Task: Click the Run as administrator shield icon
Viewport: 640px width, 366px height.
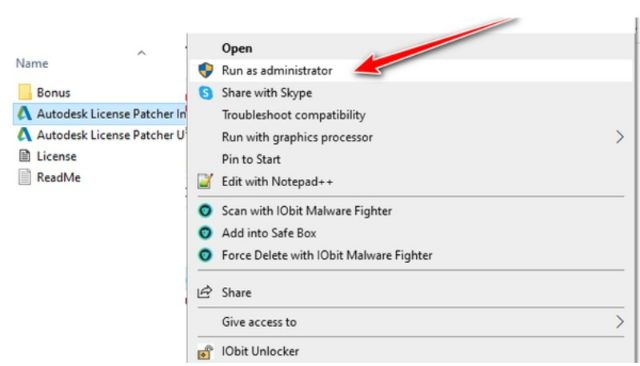Action: click(x=206, y=70)
